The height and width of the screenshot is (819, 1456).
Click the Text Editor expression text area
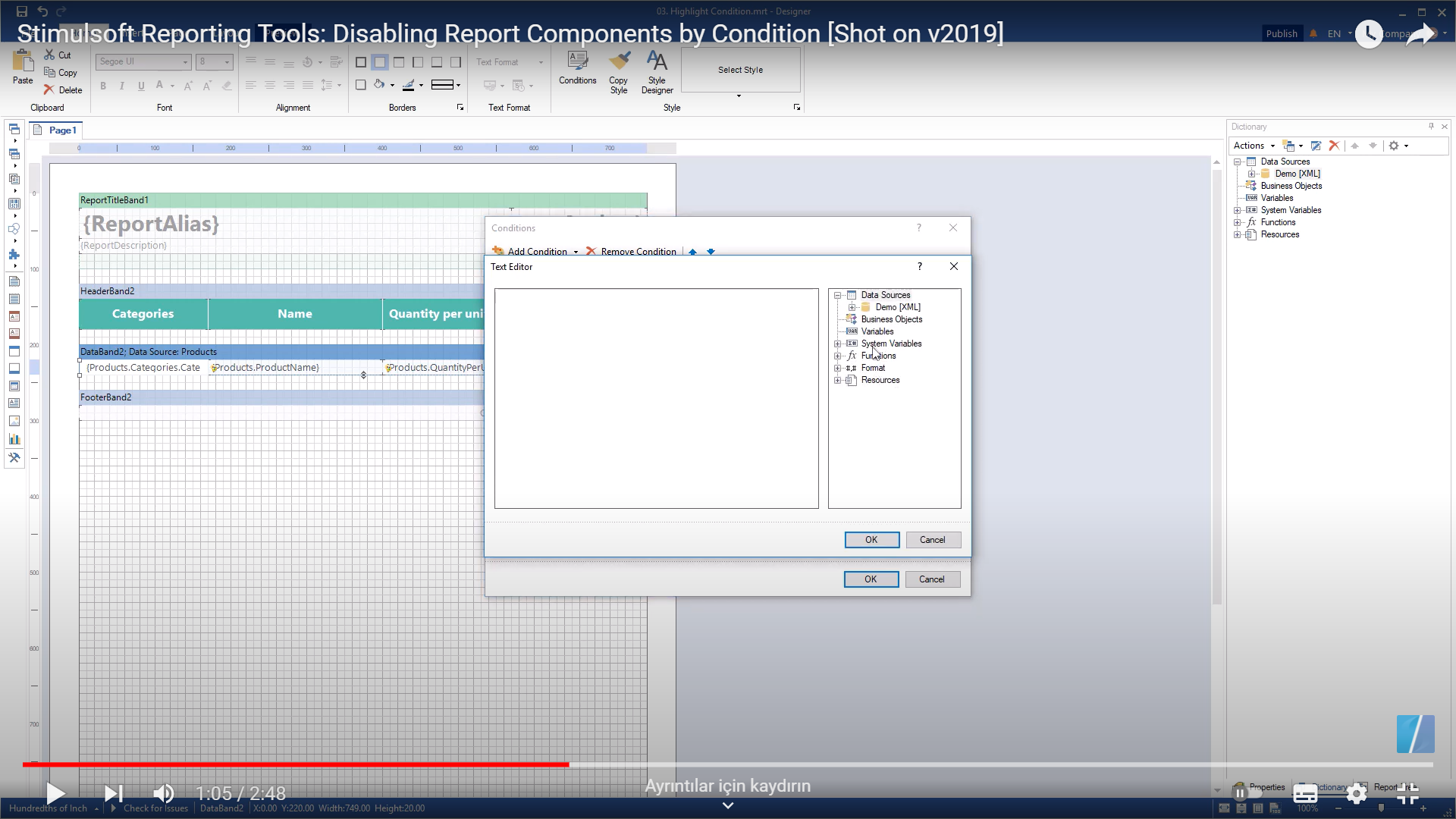(x=657, y=398)
